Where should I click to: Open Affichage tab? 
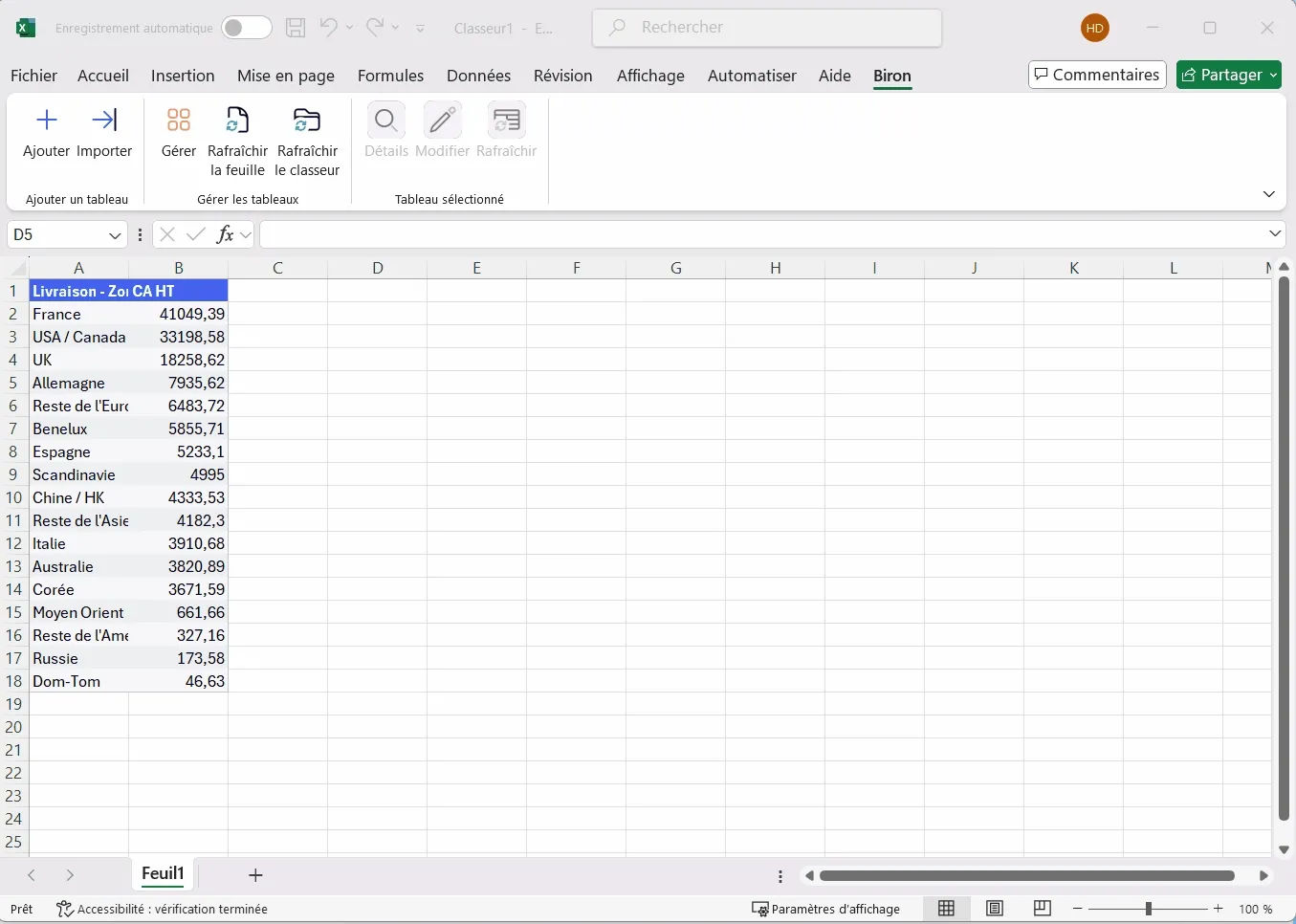[x=650, y=76]
